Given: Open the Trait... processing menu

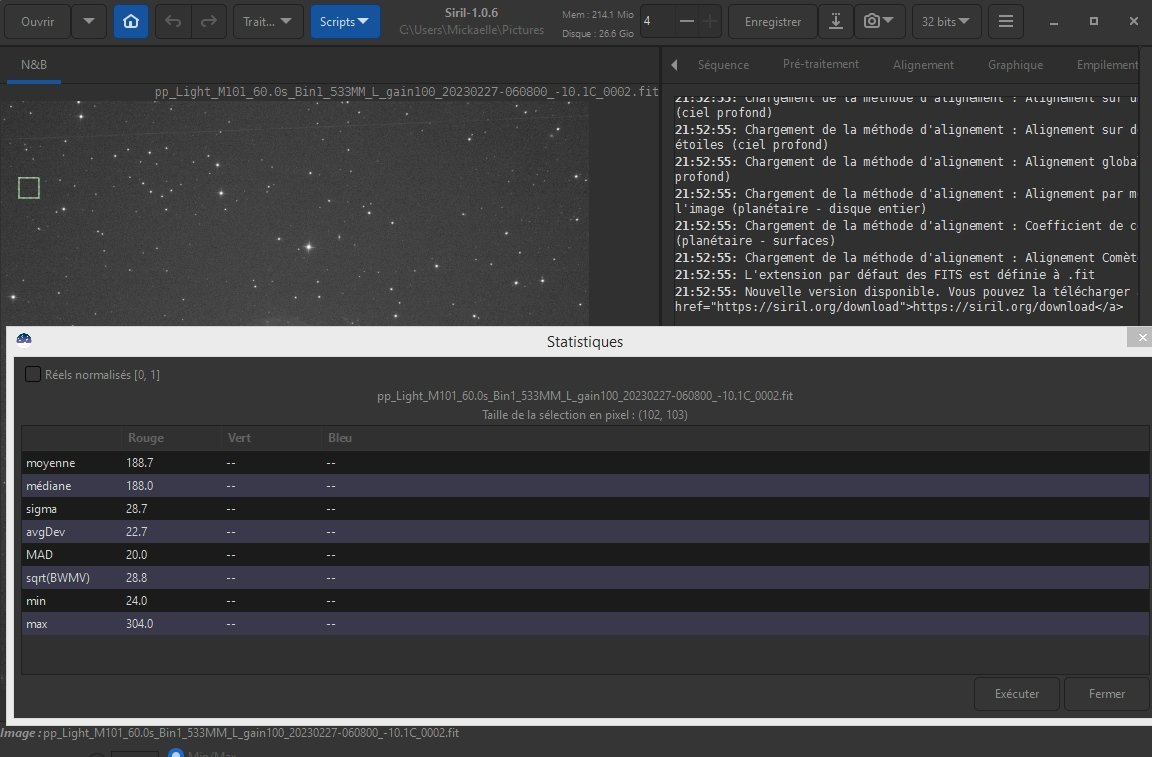Looking at the screenshot, I should (268, 21).
